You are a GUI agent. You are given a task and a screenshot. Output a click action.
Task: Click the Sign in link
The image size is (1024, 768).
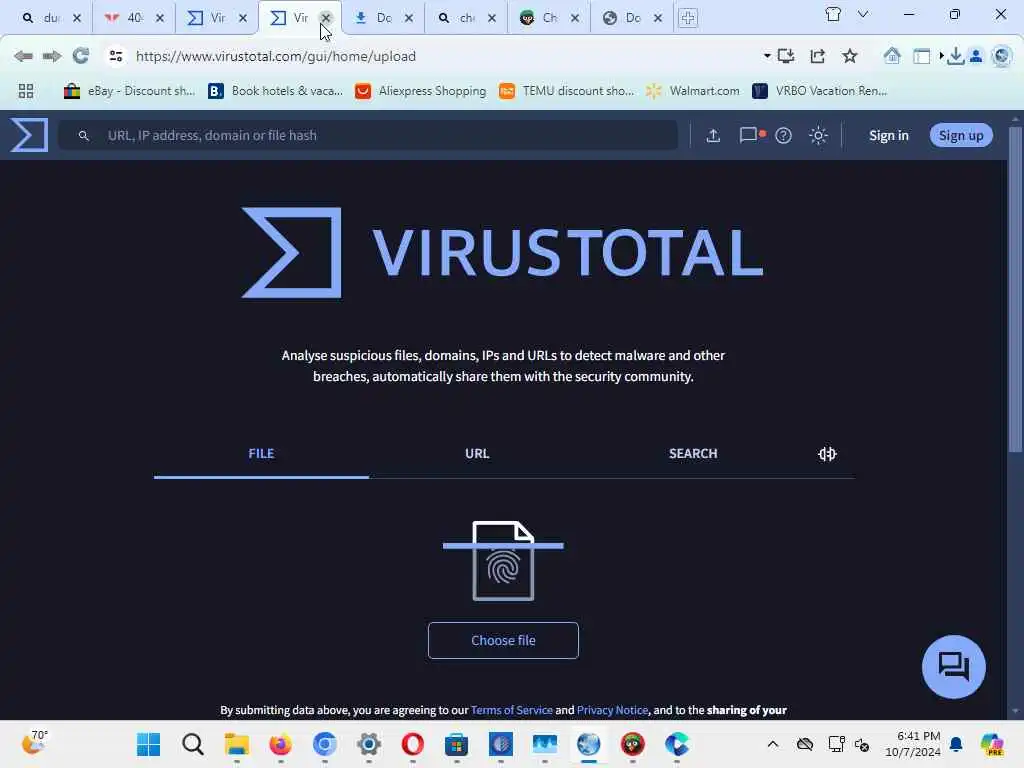coord(888,135)
